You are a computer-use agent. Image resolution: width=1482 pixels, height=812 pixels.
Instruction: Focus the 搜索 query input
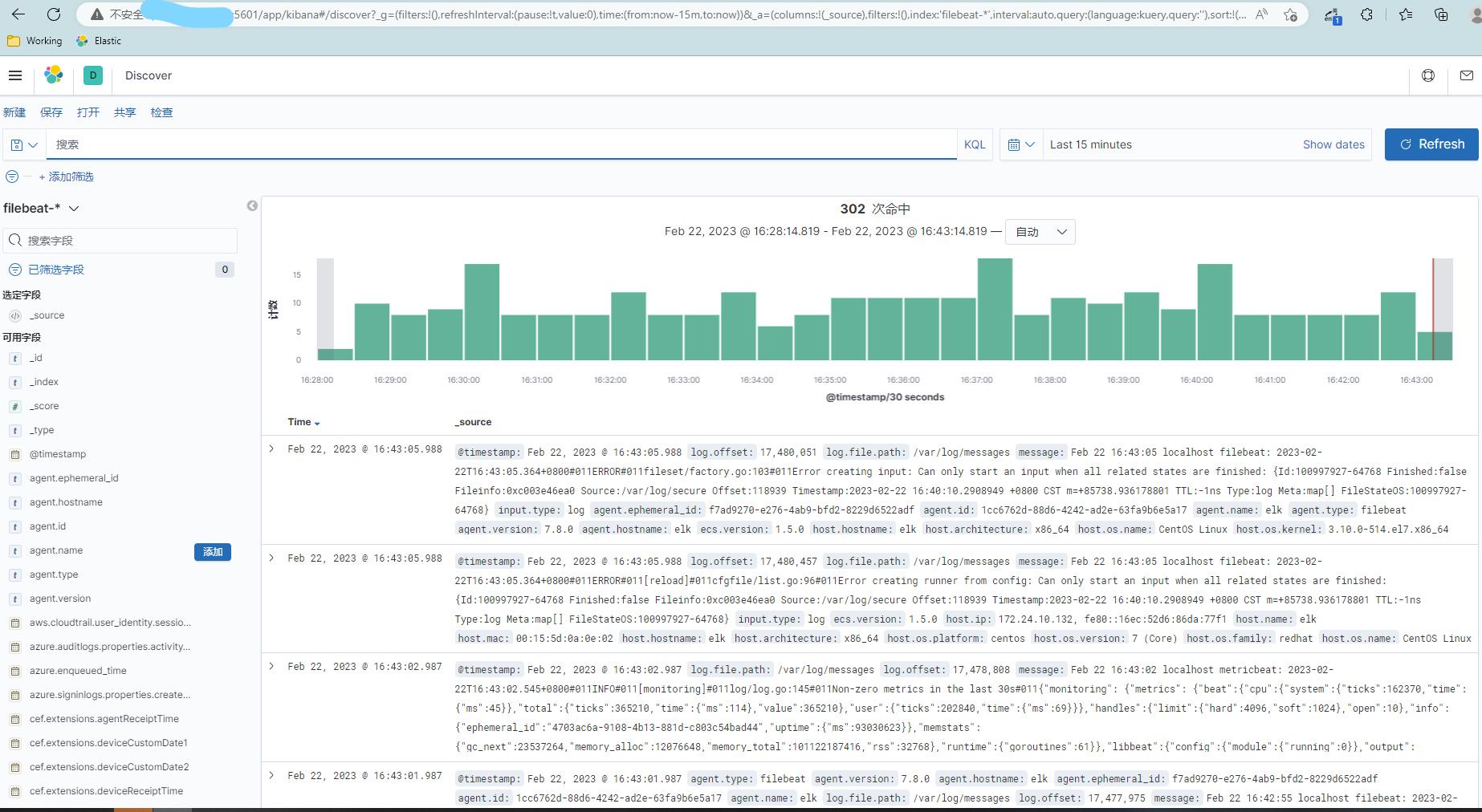point(501,144)
